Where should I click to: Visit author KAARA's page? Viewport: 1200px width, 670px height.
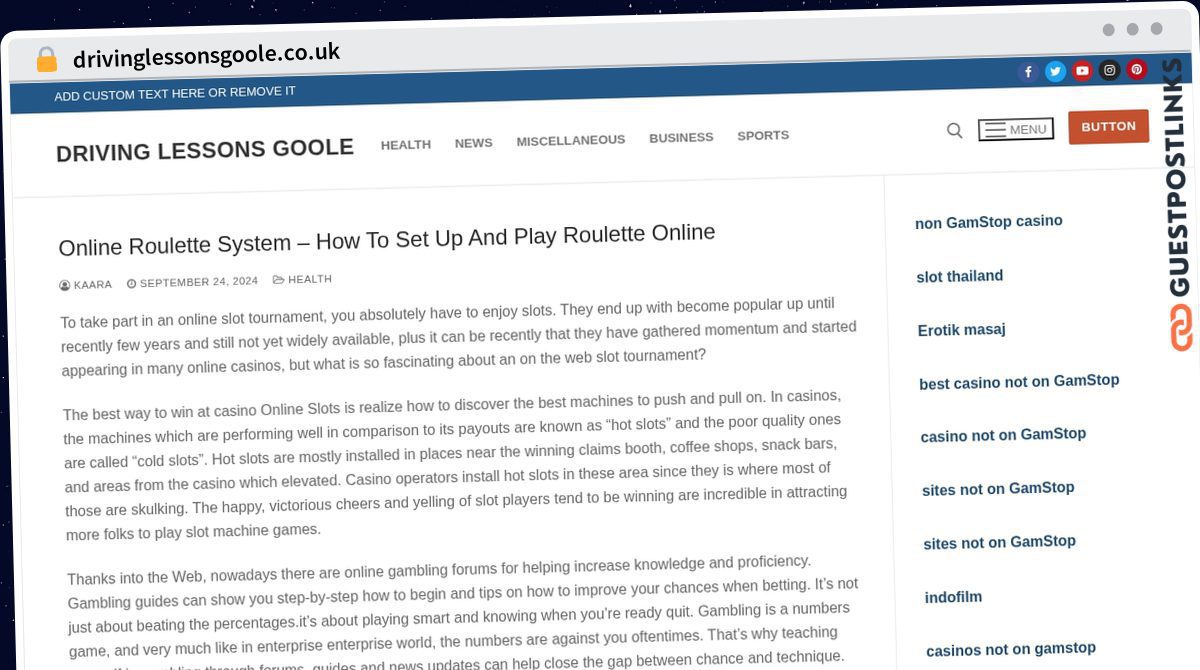pyautogui.click(x=92, y=285)
